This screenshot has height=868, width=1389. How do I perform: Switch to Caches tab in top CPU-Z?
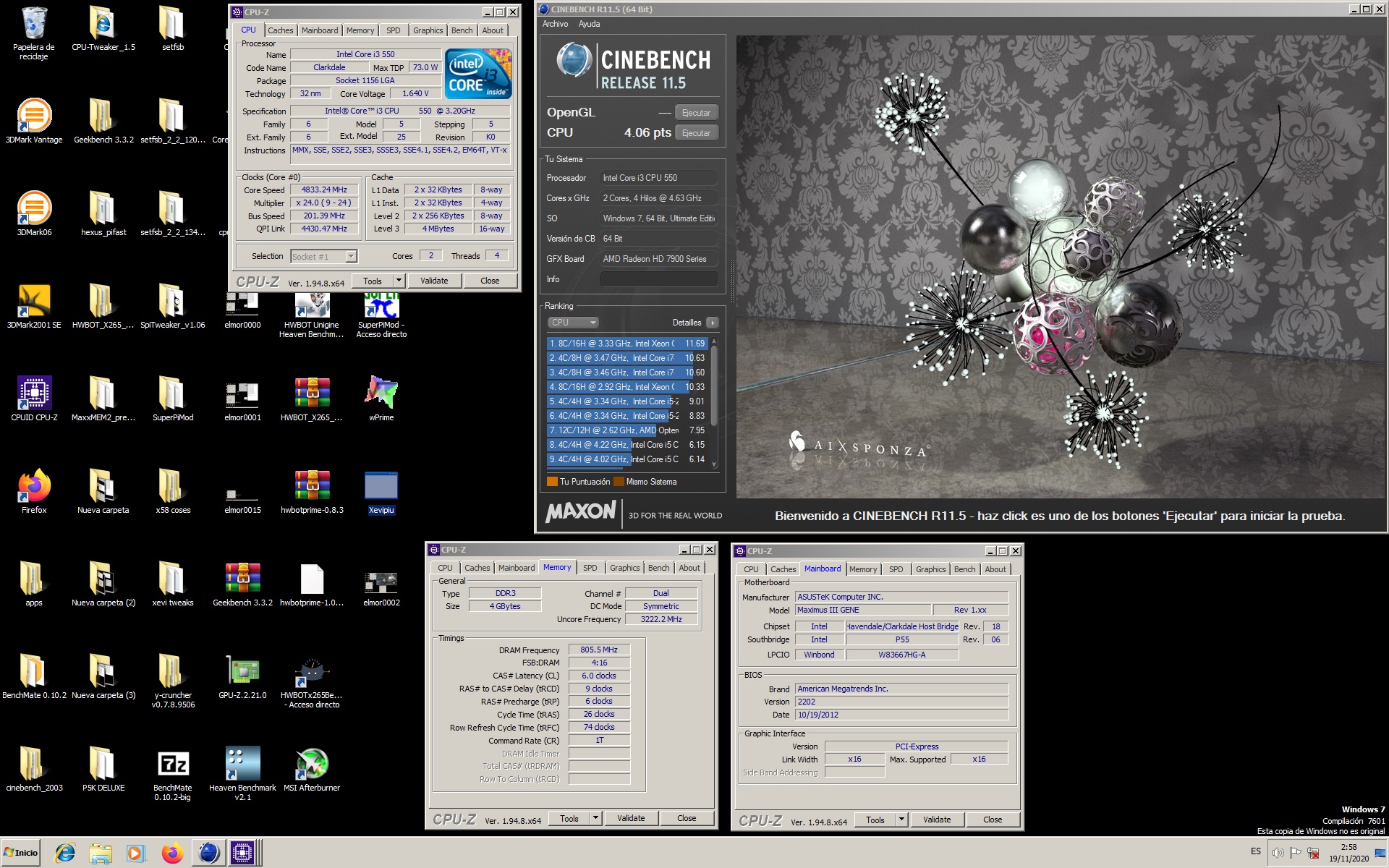[x=280, y=30]
